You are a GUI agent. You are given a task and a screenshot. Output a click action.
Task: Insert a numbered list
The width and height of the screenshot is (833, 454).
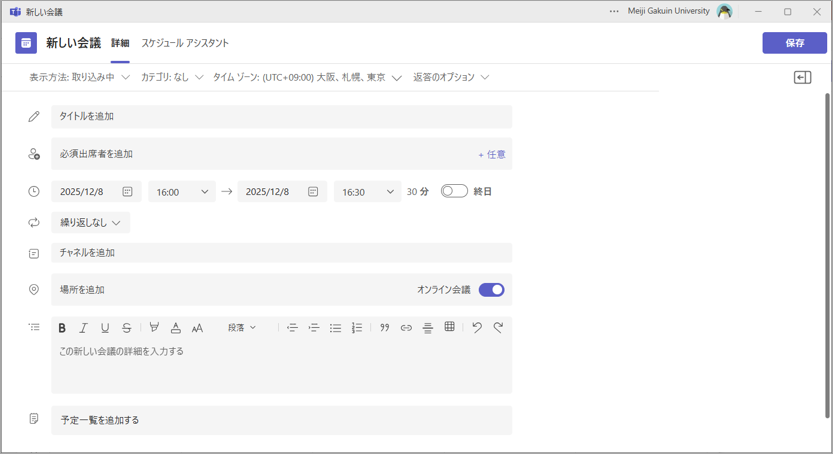pyautogui.click(x=357, y=328)
